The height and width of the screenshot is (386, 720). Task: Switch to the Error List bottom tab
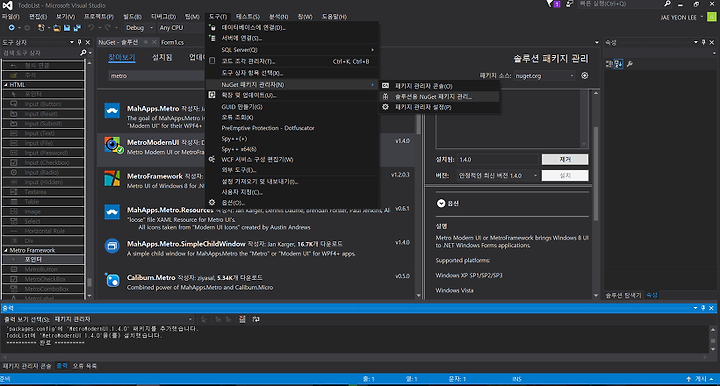pos(84,366)
